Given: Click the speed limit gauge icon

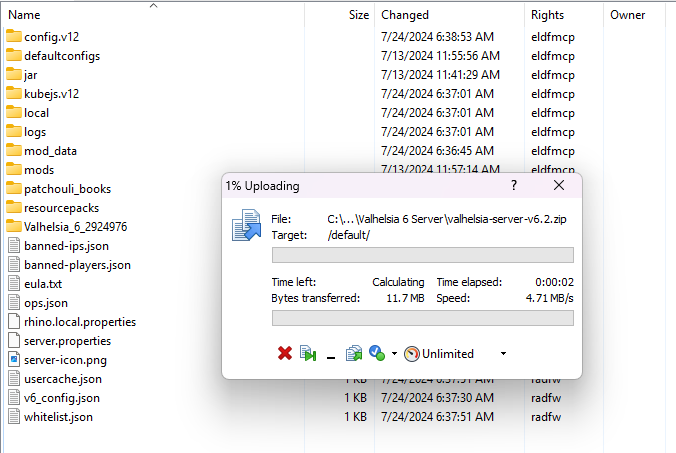Looking at the screenshot, I should coord(411,354).
